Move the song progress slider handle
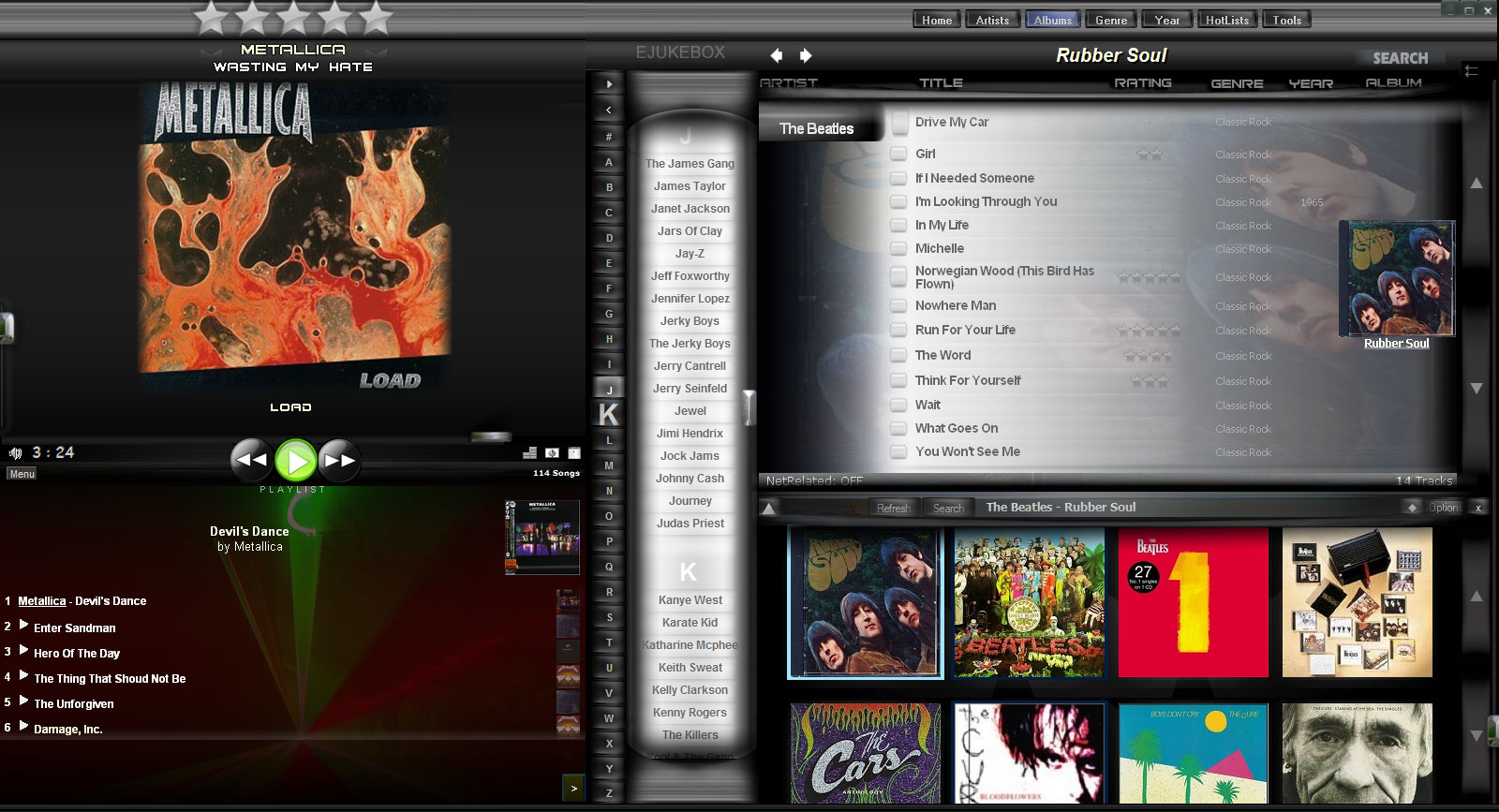Image resolution: width=1499 pixels, height=812 pixels. pyautogui.click(x=491, y=436)
